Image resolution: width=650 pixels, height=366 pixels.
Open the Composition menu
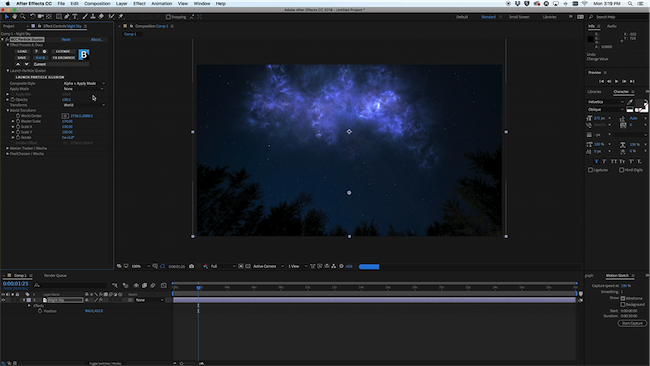click(97, 3)
